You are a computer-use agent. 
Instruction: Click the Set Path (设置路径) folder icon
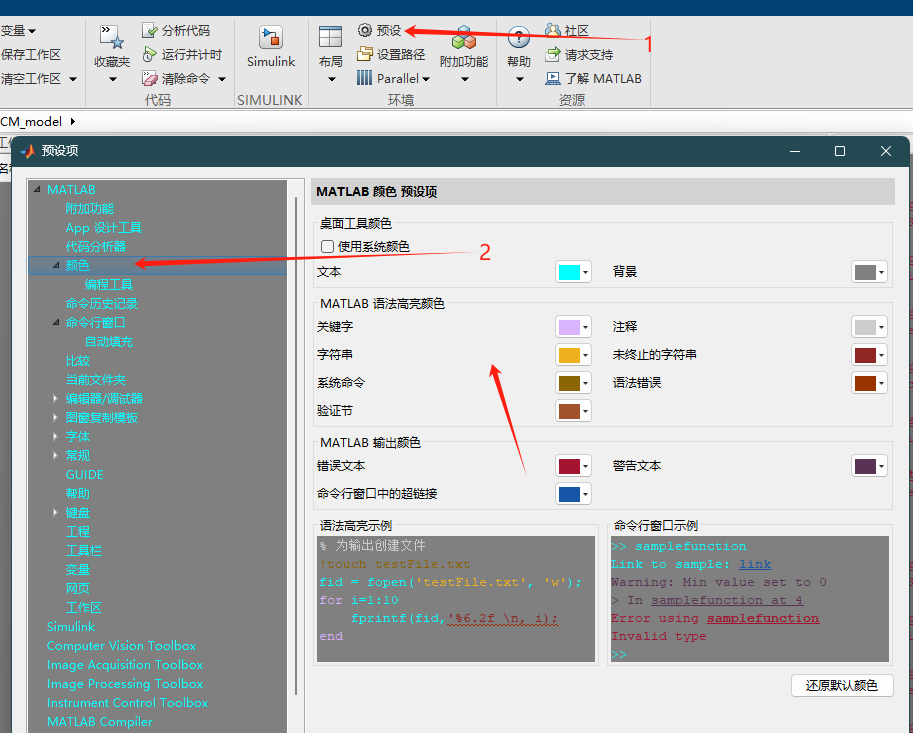tap(365, 54)
